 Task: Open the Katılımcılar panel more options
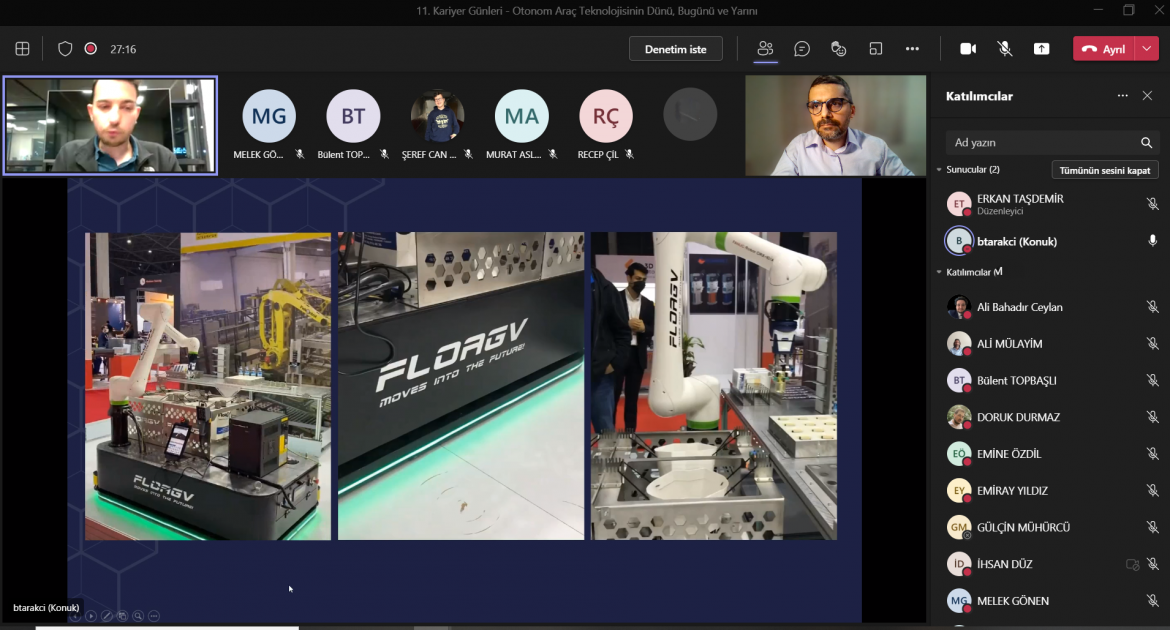click(x=1122, y=96)
